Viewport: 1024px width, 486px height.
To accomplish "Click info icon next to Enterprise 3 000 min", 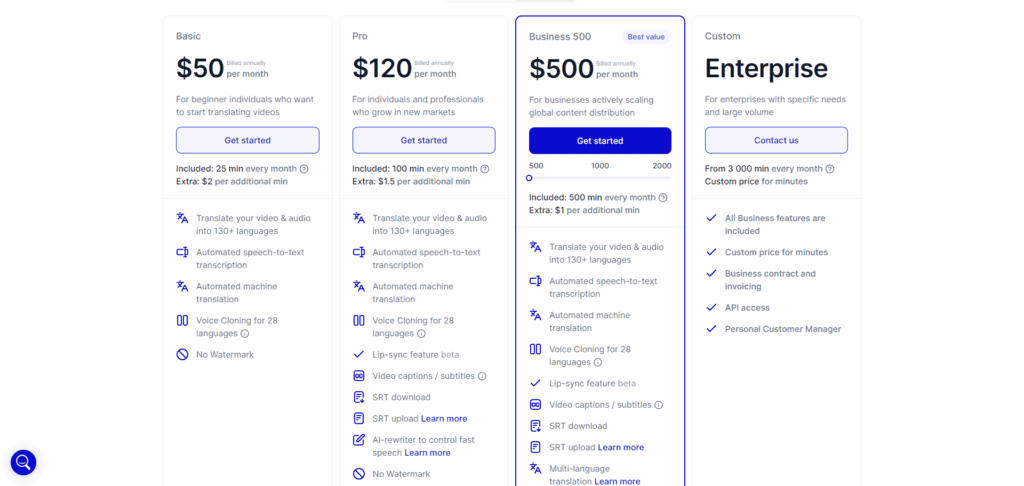I will pyautogui.click(x=830, y=169).
